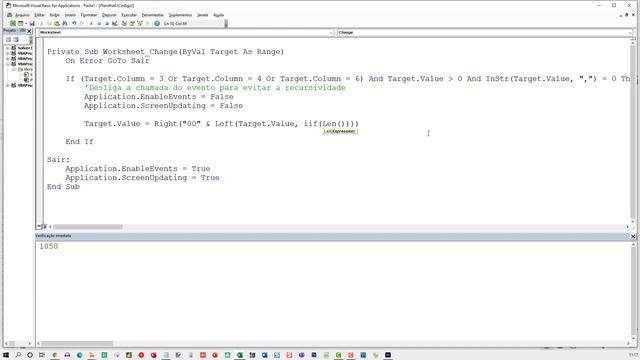
Task: Switch to Procedure View at code window bottom
Action: pyautogui.click(x=39, y=227)
